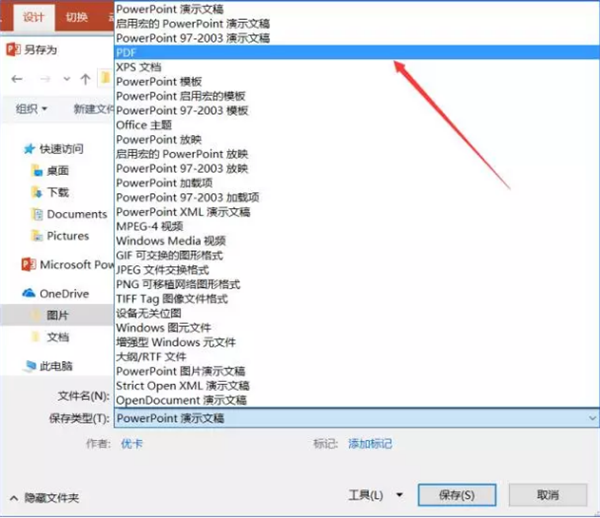
Task: Click the 桌面 folder icon
Action: tap(37, 171)
